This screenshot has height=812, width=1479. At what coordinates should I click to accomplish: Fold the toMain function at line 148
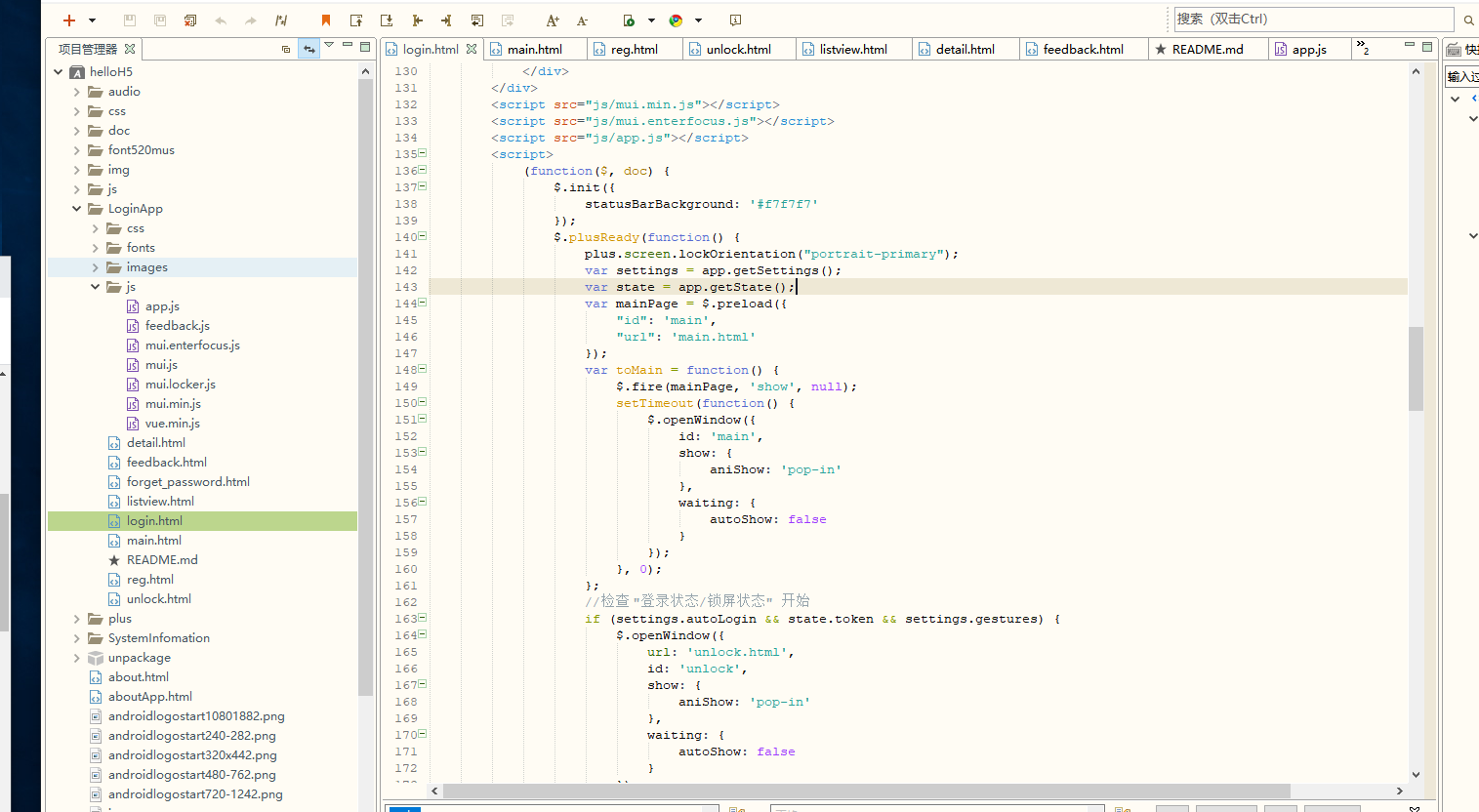point(423,369)
